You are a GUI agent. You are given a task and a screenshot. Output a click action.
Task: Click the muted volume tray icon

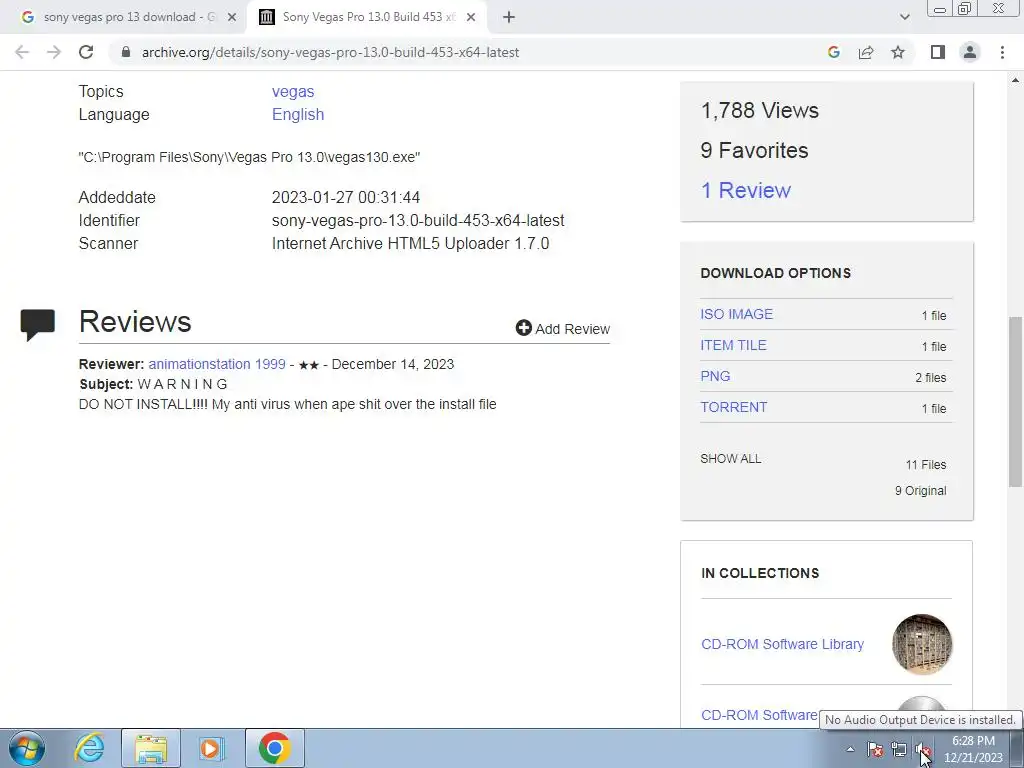(x=923, y=749)
